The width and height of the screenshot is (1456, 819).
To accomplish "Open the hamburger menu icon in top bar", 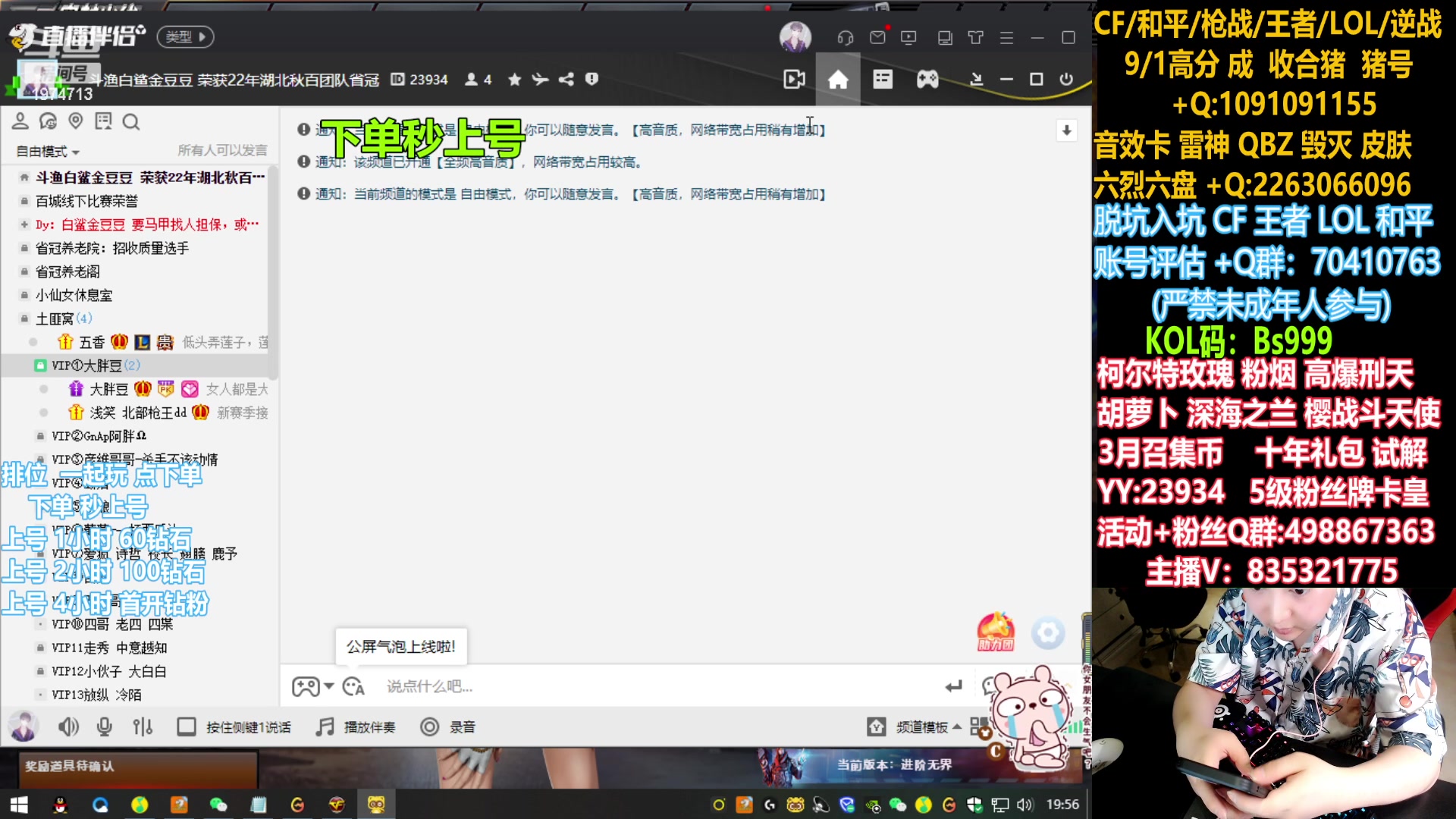I will 1006,37.
